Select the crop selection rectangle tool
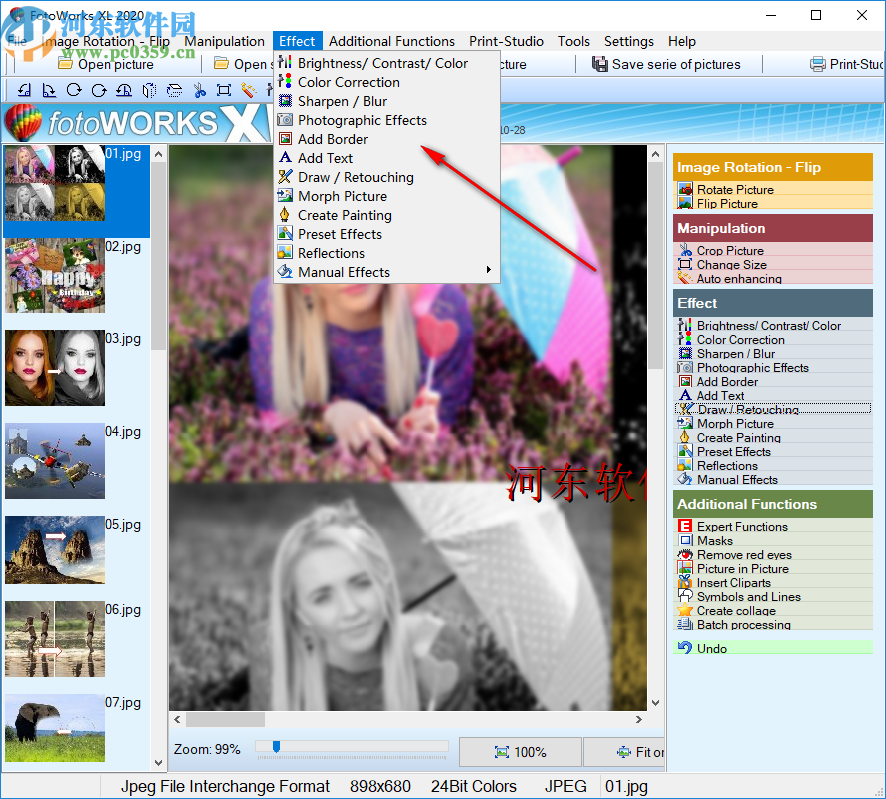 [222, 90]
